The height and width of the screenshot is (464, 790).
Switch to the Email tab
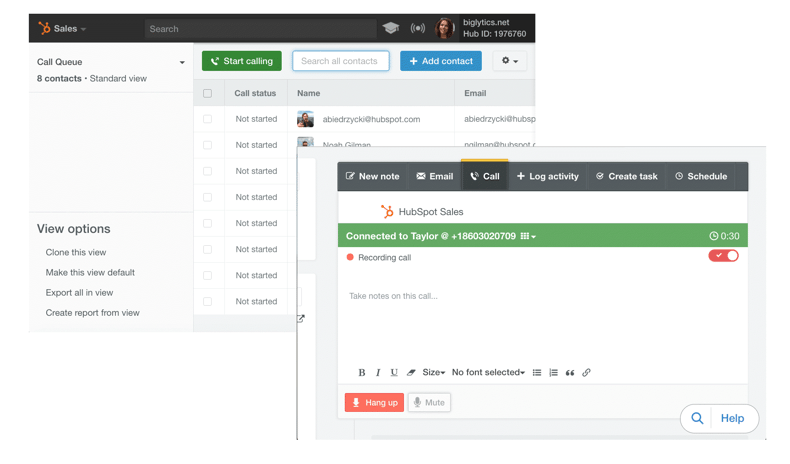[x=435, y=176]
